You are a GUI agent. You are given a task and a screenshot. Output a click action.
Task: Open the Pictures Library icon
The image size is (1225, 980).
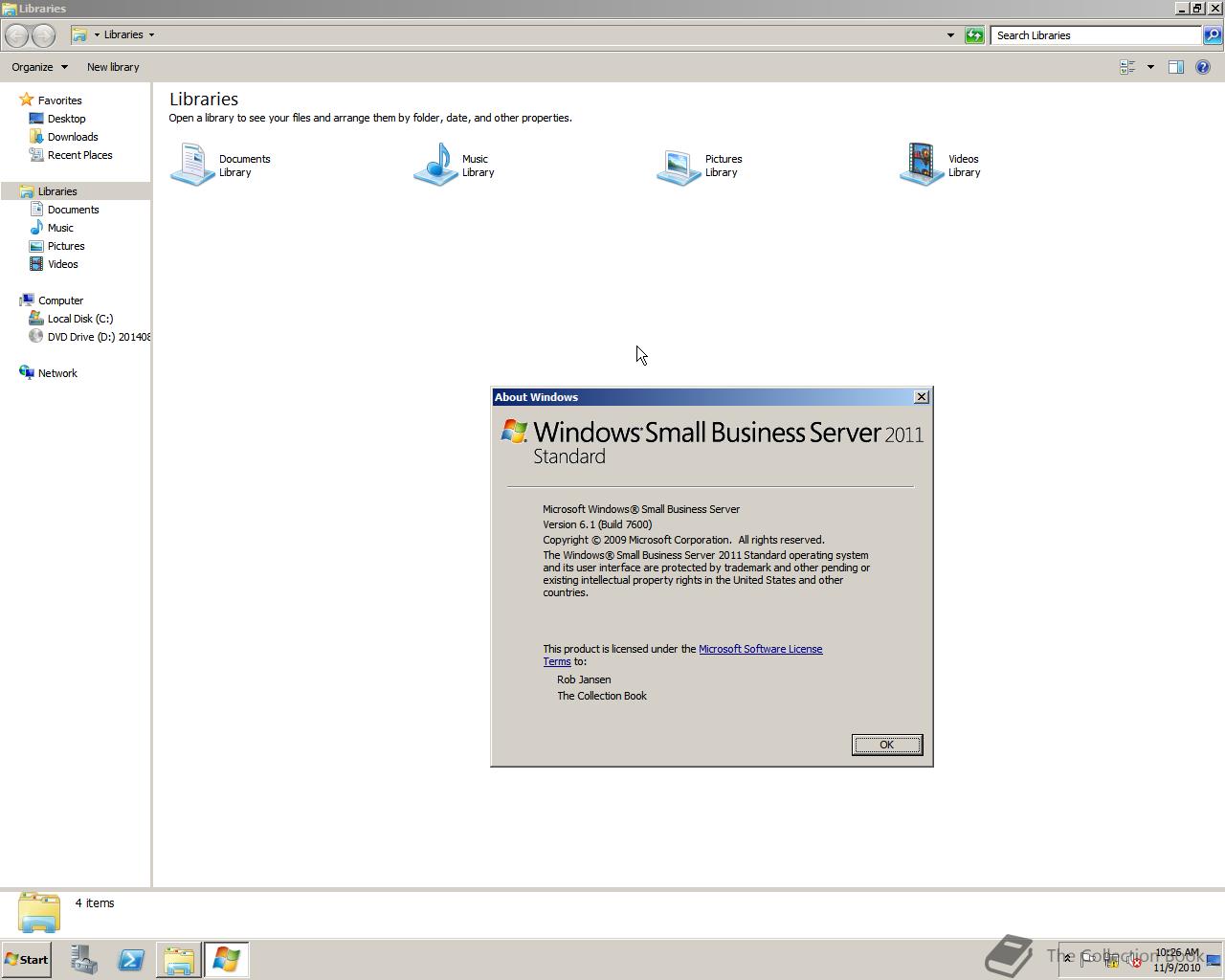(x=679, y=165)
